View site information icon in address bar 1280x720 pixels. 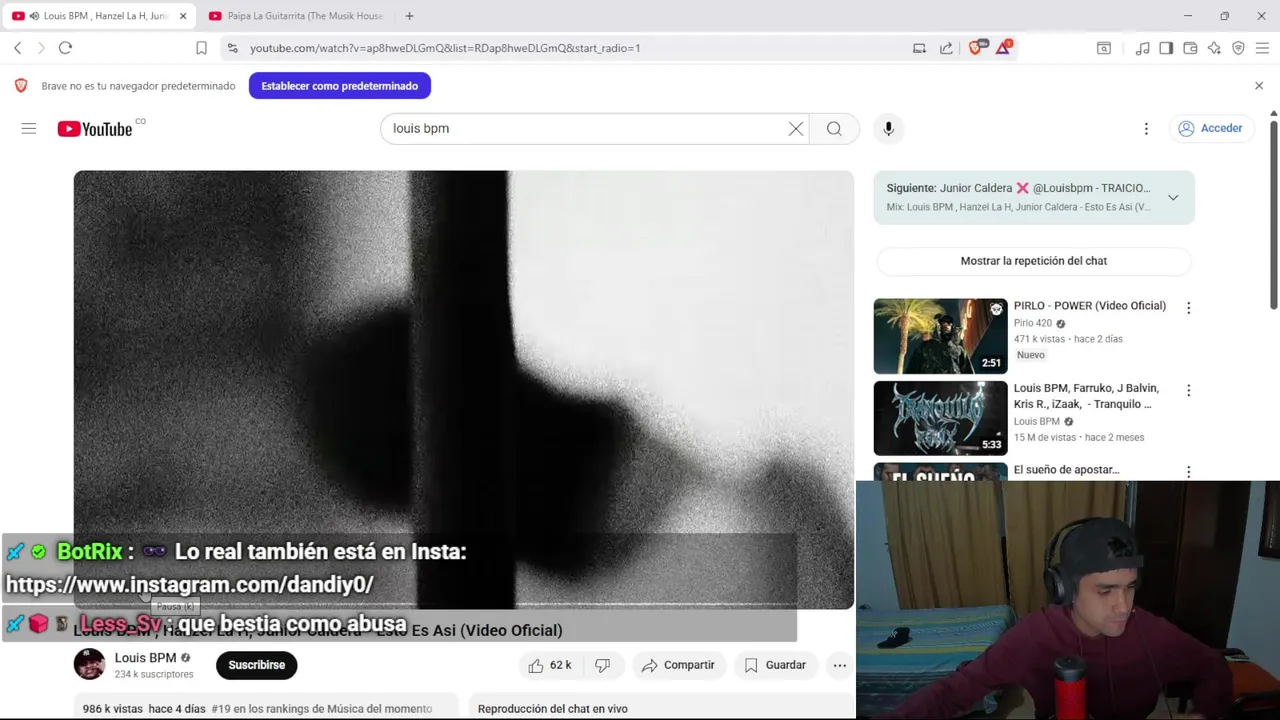232,48
